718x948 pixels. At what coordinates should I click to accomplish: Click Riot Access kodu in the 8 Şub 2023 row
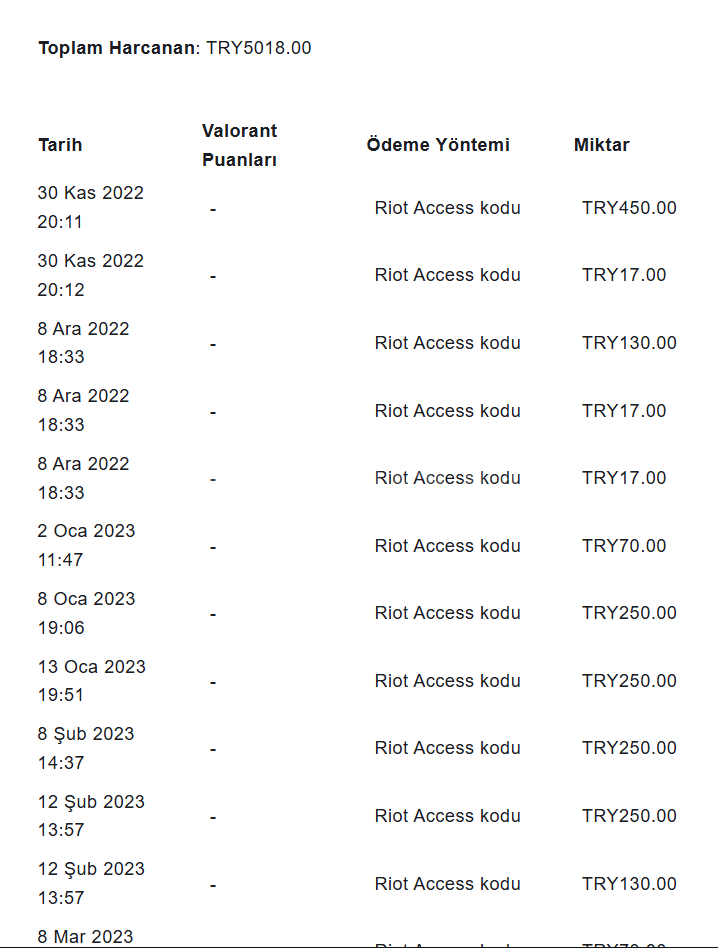pyautogui.click(x=447, y=748)
